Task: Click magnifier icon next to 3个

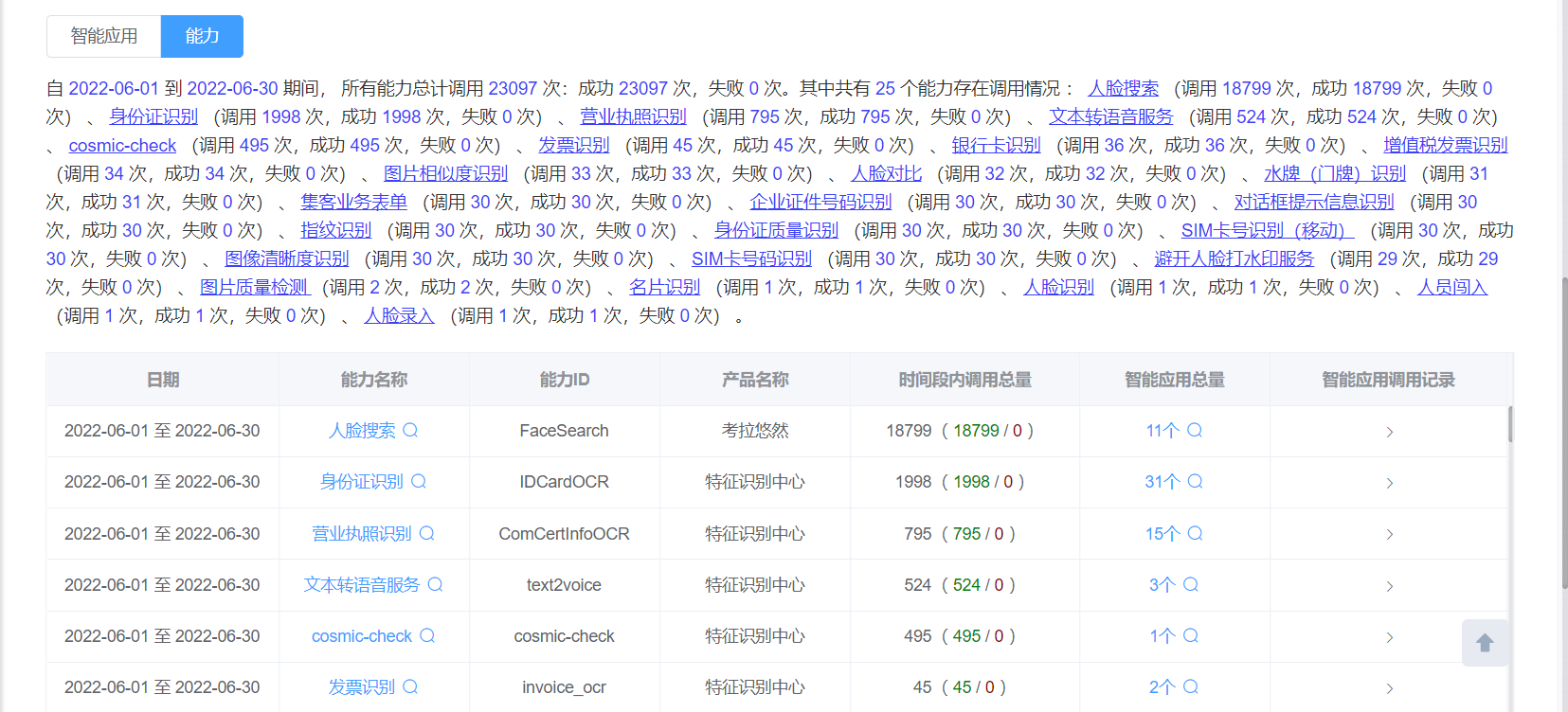Action: point(1191,584)
